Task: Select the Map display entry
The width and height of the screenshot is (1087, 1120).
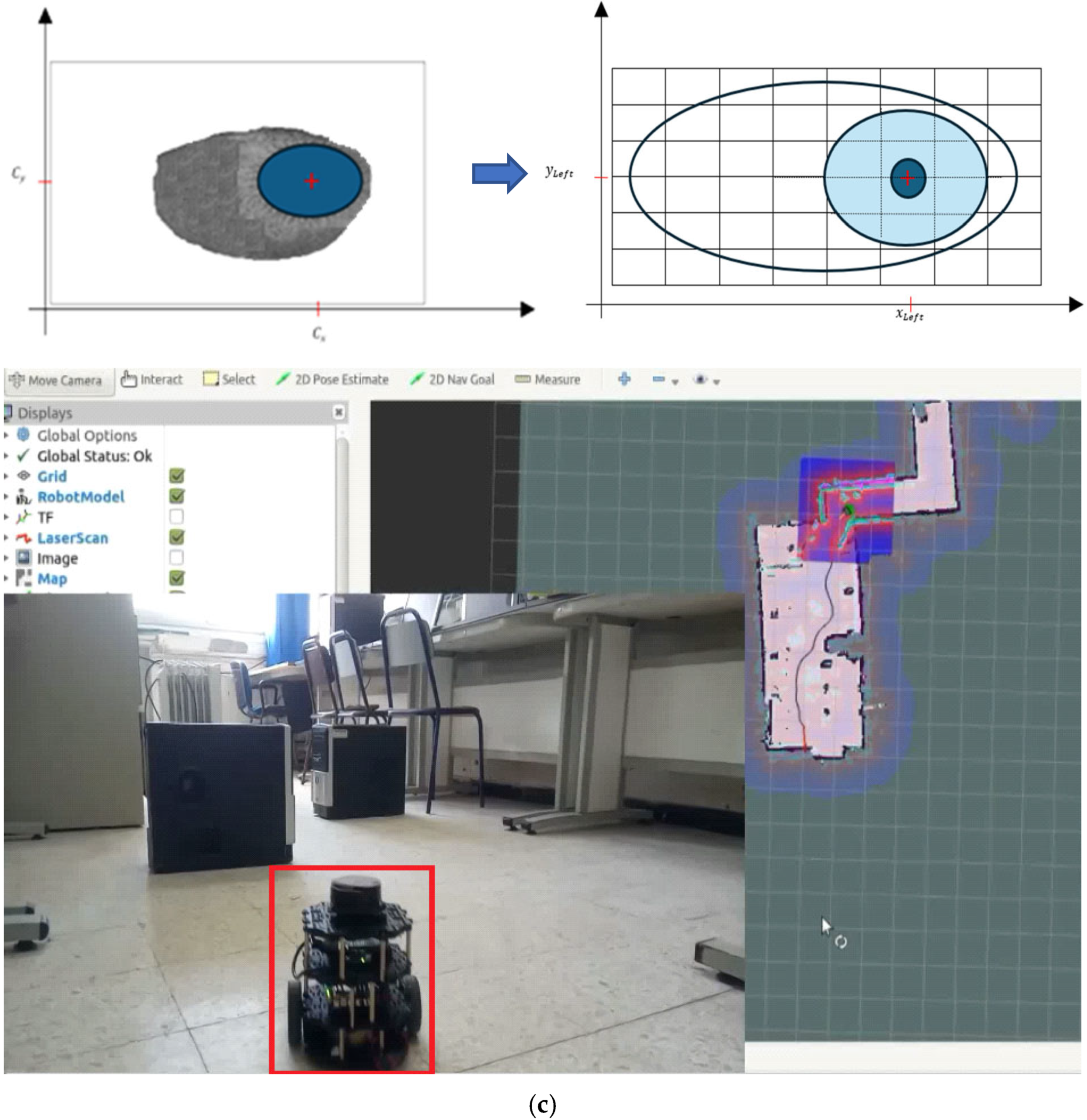Action: [x=52, y=579]
